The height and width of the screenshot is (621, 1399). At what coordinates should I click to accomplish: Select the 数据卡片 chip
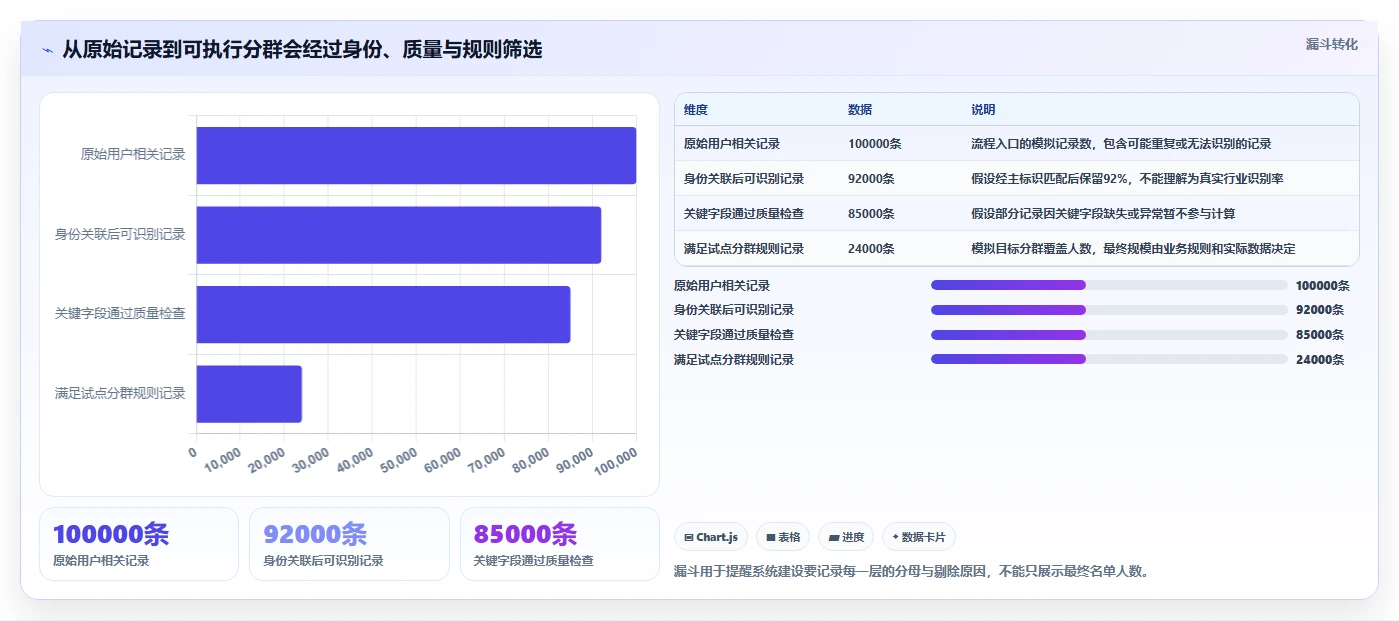(919, 537)
